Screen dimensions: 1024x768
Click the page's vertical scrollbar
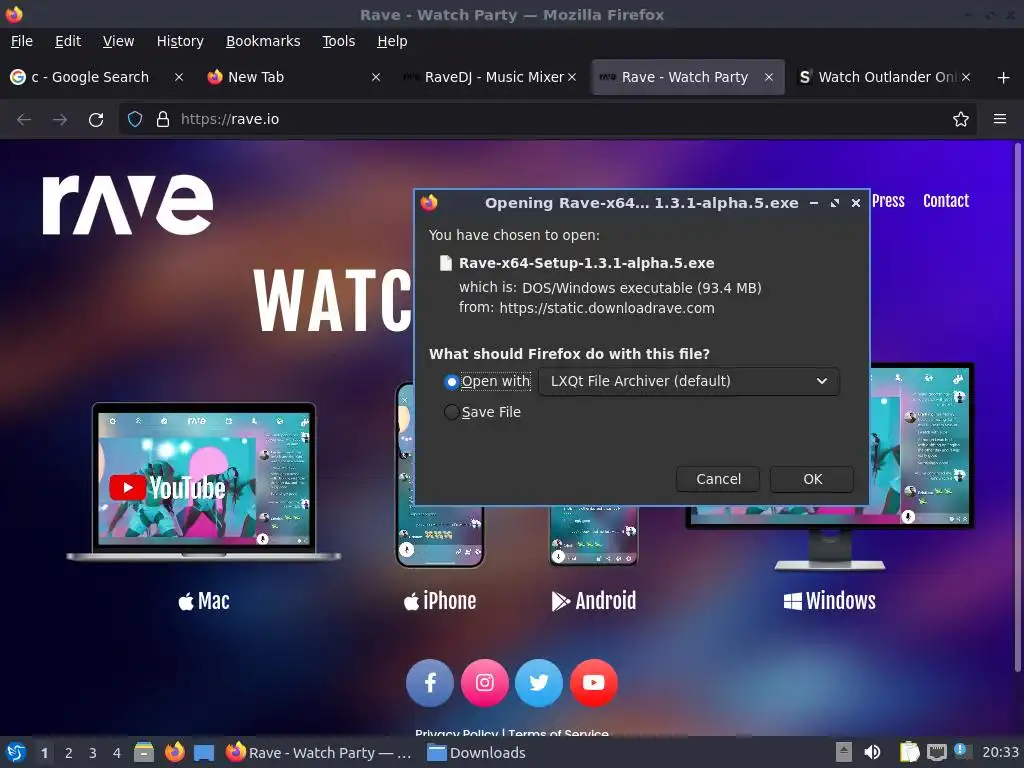[x=1017, y=408]
